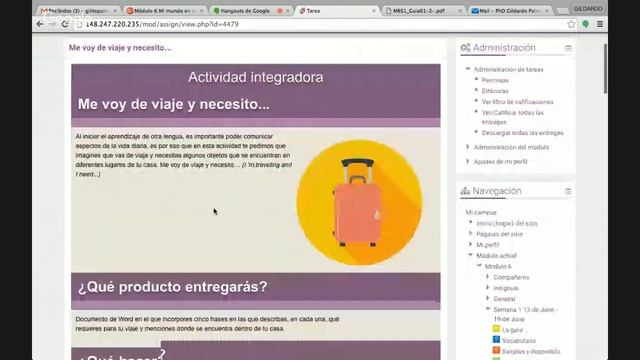Image resolution: width=640 pixels, height=360 pixels.
Task: Reload the page with the refresh icon
Action: click(x=64, y=24)
